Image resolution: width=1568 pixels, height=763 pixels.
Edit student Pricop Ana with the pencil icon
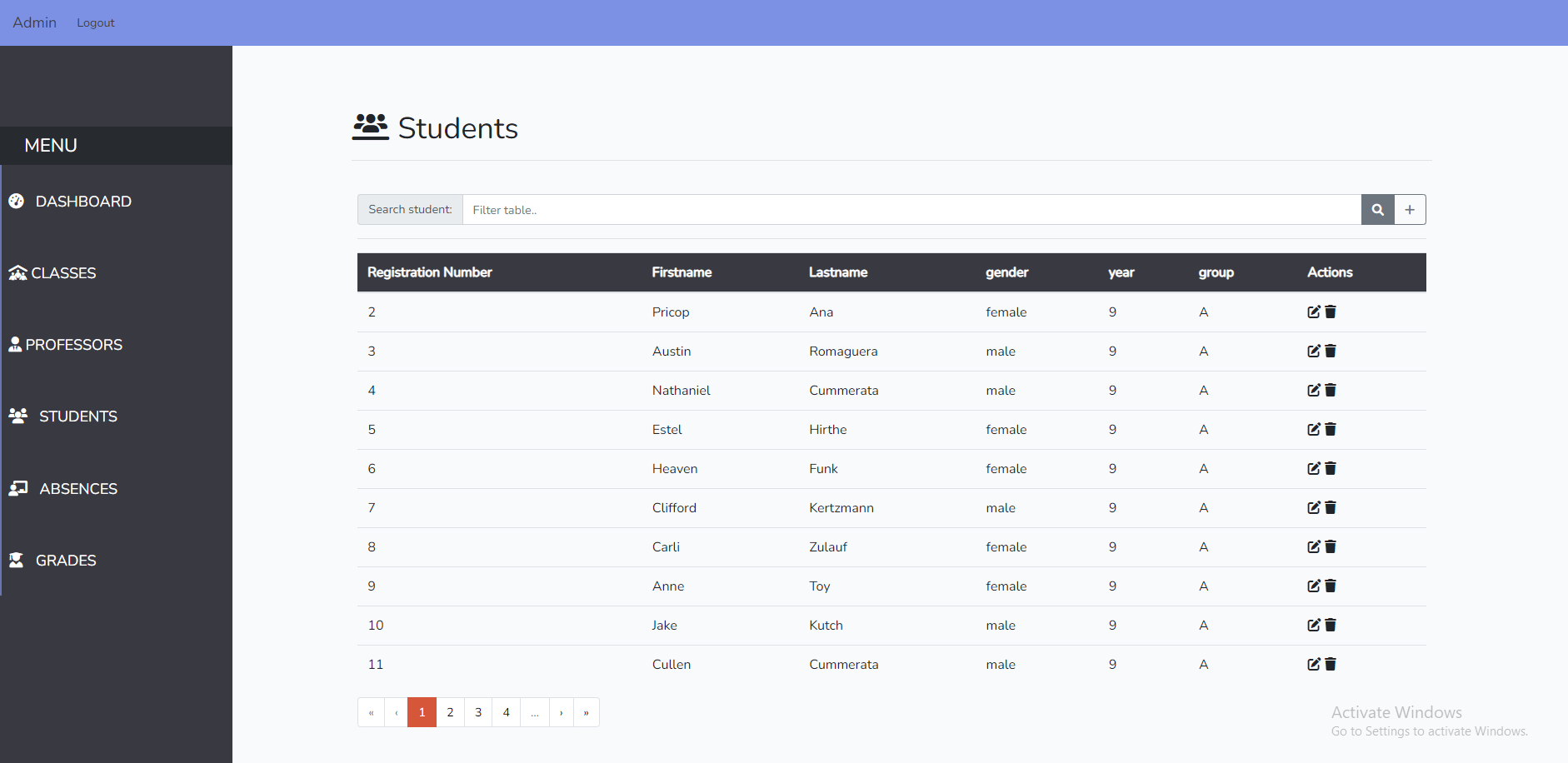tap(1313, 312)
